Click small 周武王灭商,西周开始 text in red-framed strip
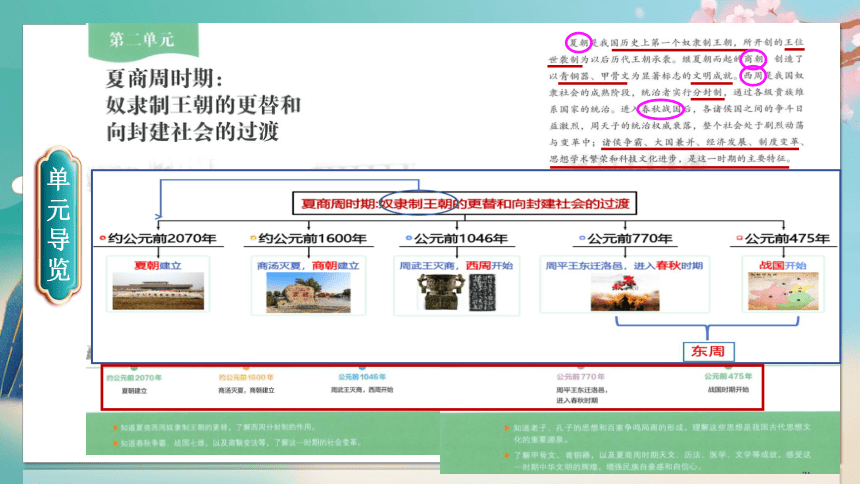This screenshot has width=860, height=484. pos(362,390)
